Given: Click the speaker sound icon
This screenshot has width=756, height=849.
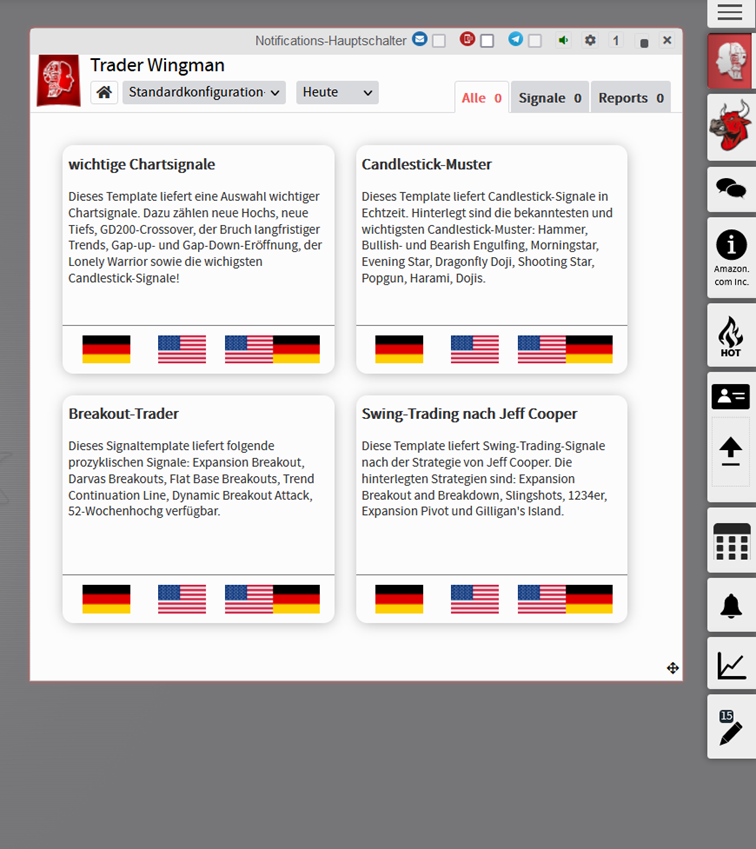Looking at the screenshot, I should (564, 41).
